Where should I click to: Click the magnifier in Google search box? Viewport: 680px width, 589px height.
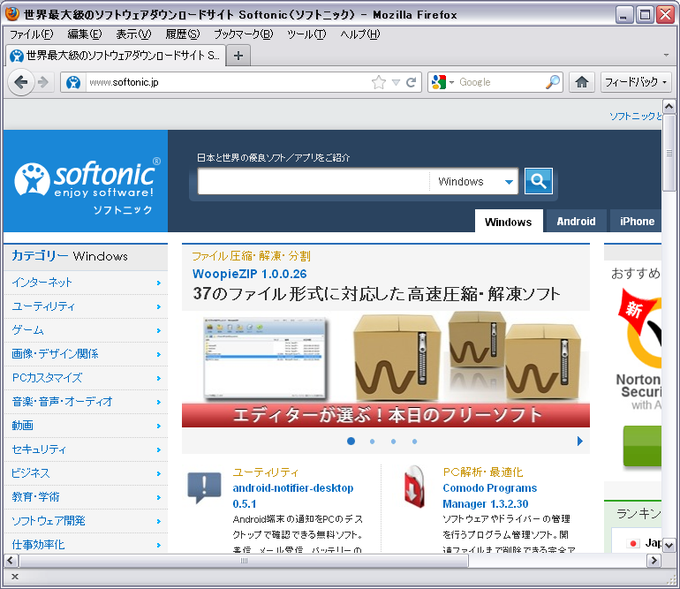[x=552, y=82]
